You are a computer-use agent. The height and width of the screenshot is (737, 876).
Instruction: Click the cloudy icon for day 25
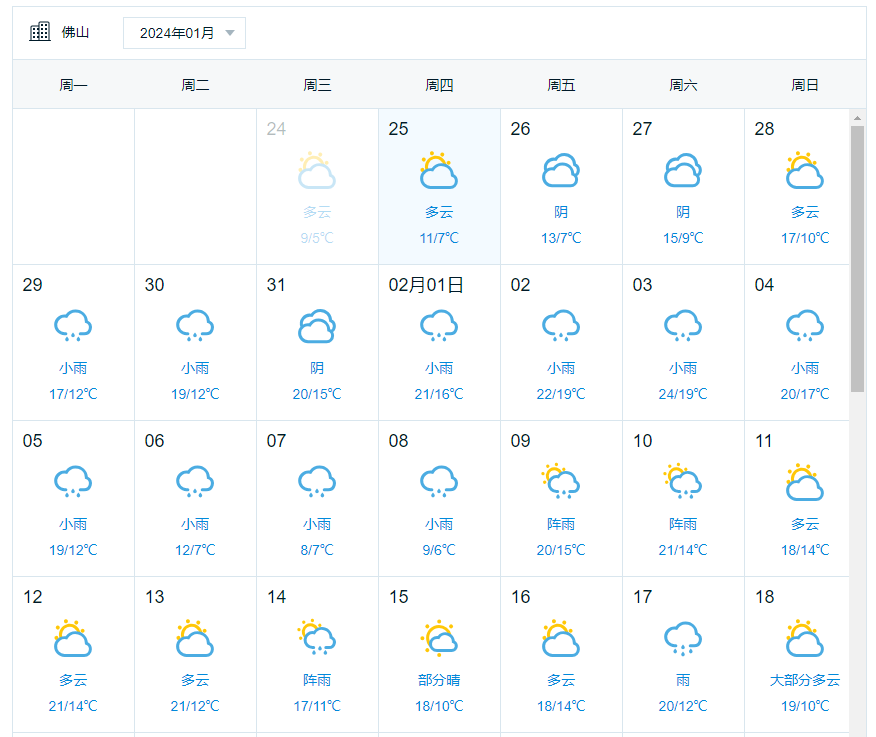pos(439,170)
